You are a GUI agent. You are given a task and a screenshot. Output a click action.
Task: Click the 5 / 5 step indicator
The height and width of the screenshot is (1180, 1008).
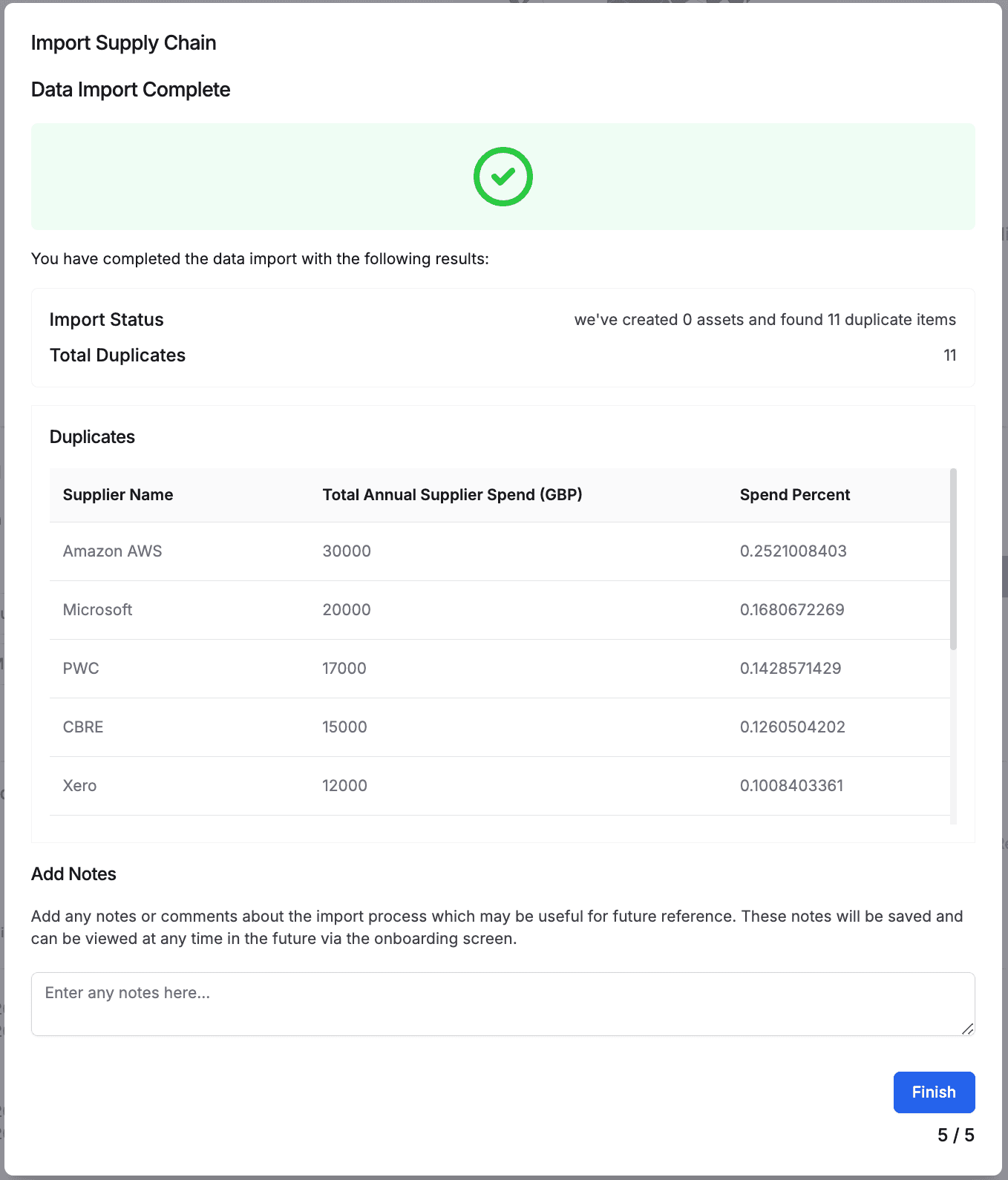coord(955,1135)
